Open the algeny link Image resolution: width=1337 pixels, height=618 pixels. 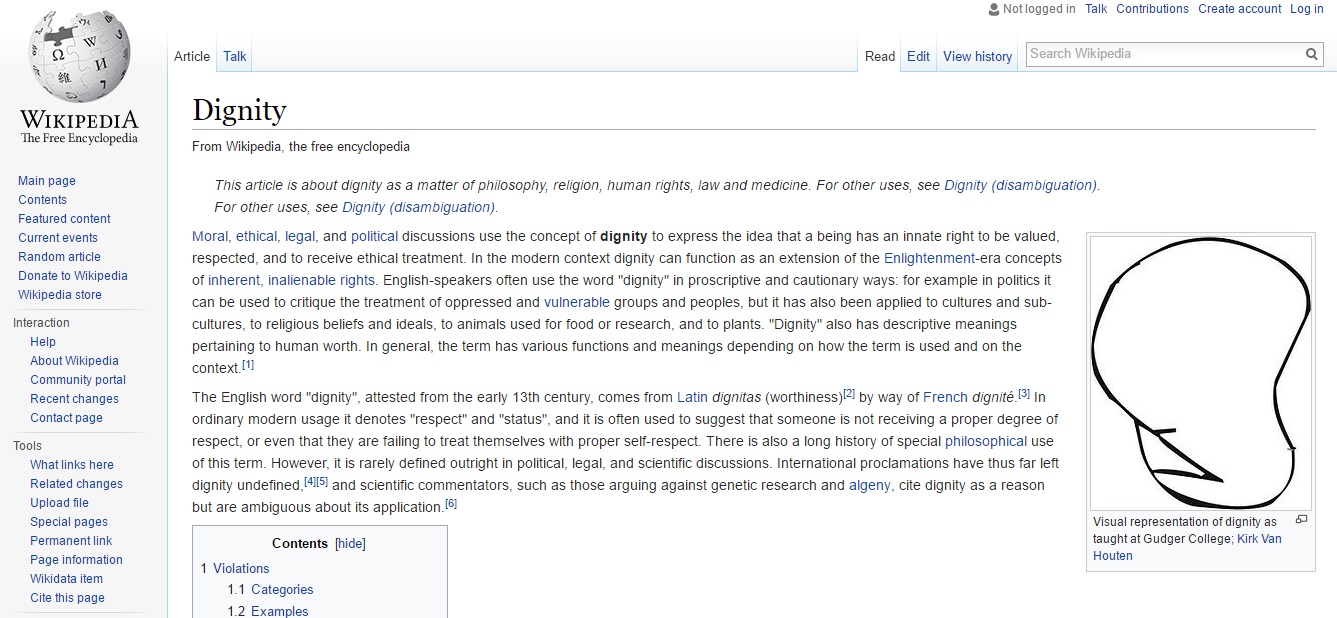pos(870,485)
